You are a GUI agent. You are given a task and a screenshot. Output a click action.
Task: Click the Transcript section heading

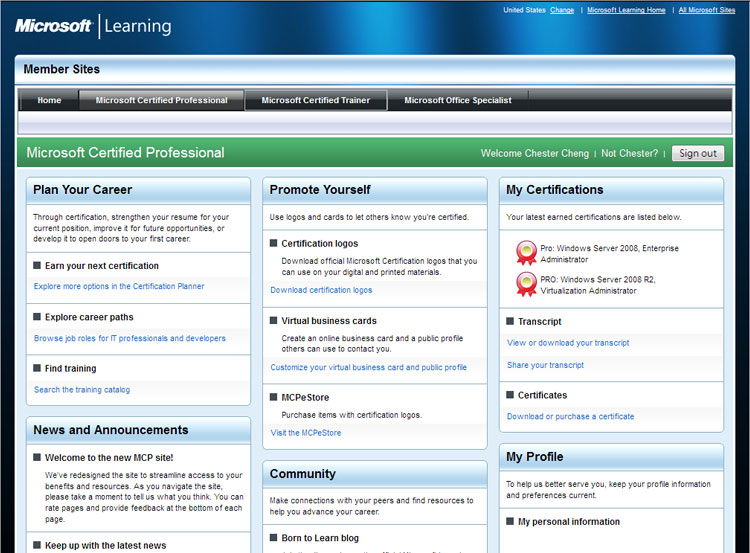click(540, 321)
